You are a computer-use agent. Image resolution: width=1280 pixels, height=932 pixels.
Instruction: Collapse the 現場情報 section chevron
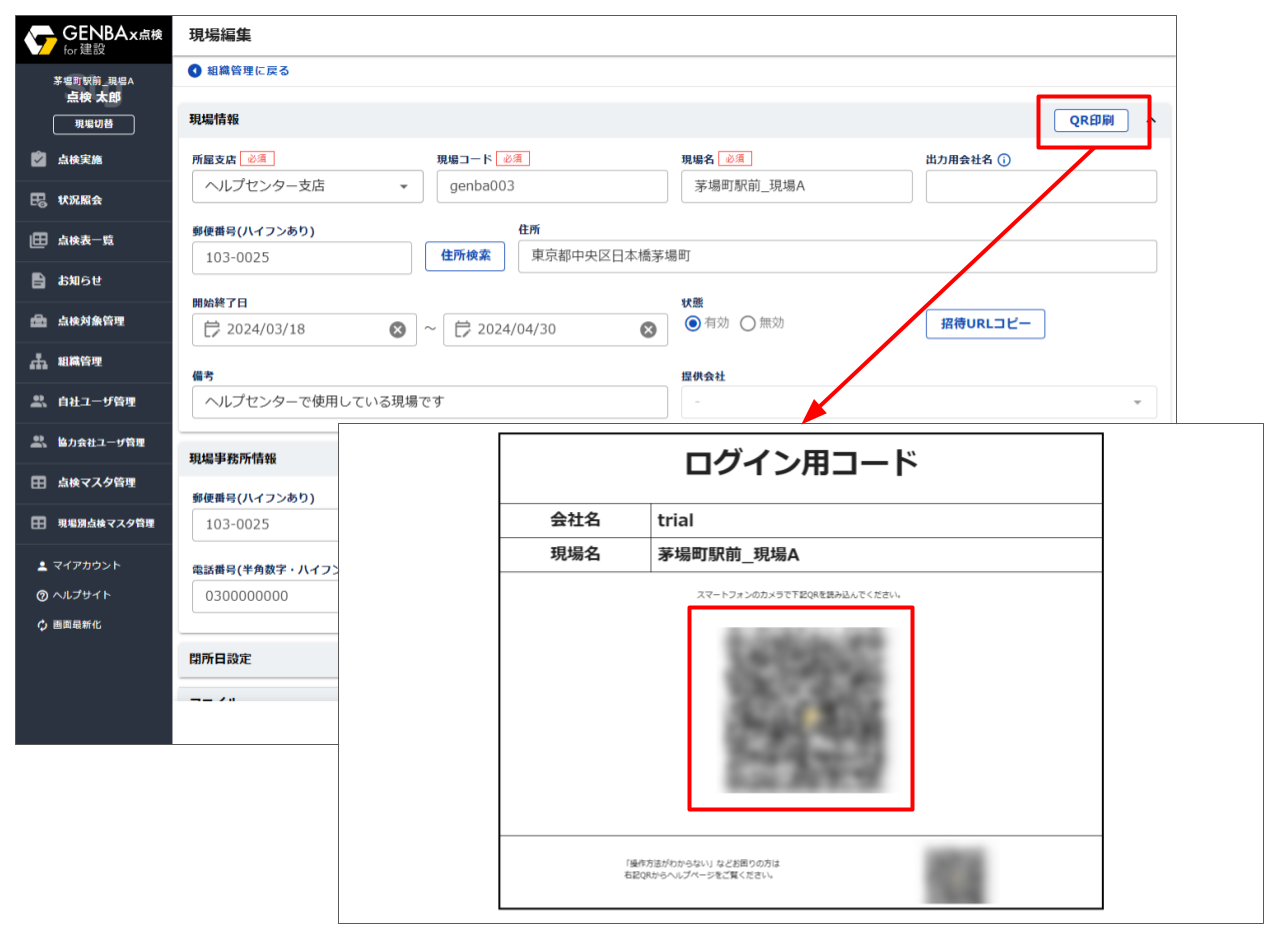1151,120
